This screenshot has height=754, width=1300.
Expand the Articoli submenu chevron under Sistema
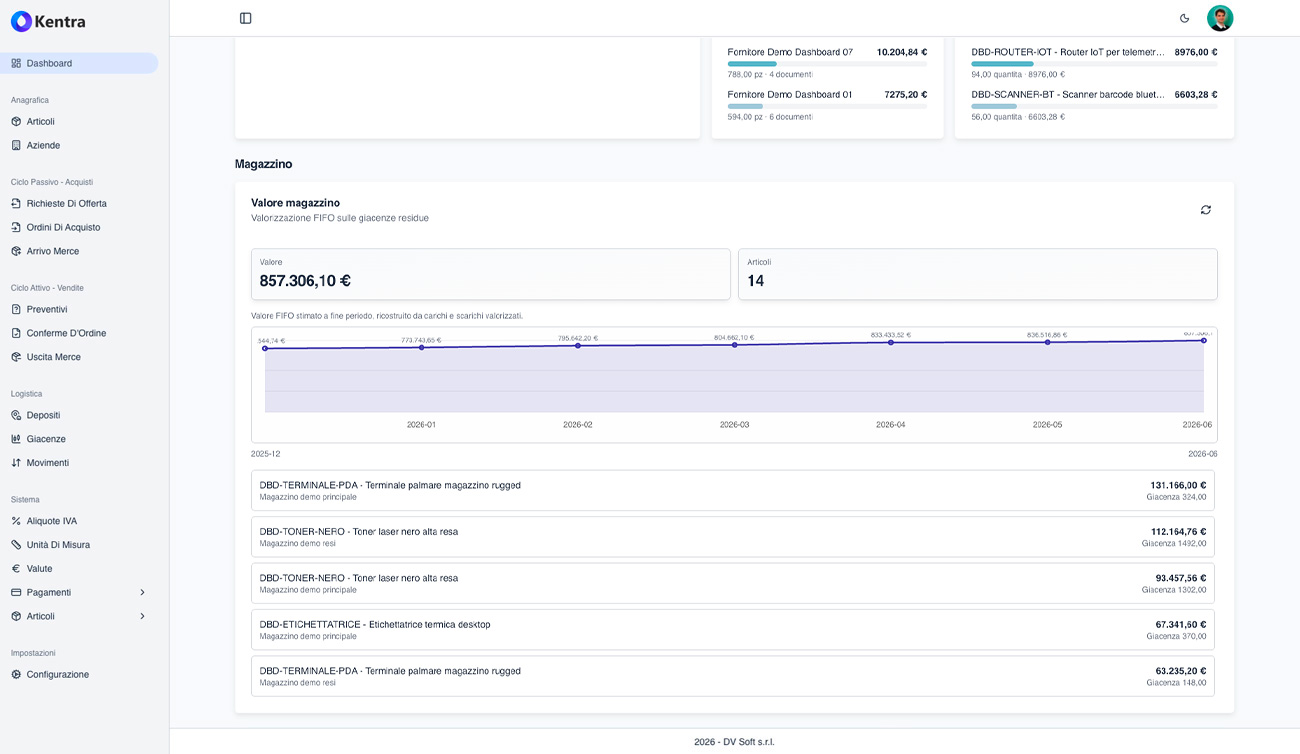point(142,616)
